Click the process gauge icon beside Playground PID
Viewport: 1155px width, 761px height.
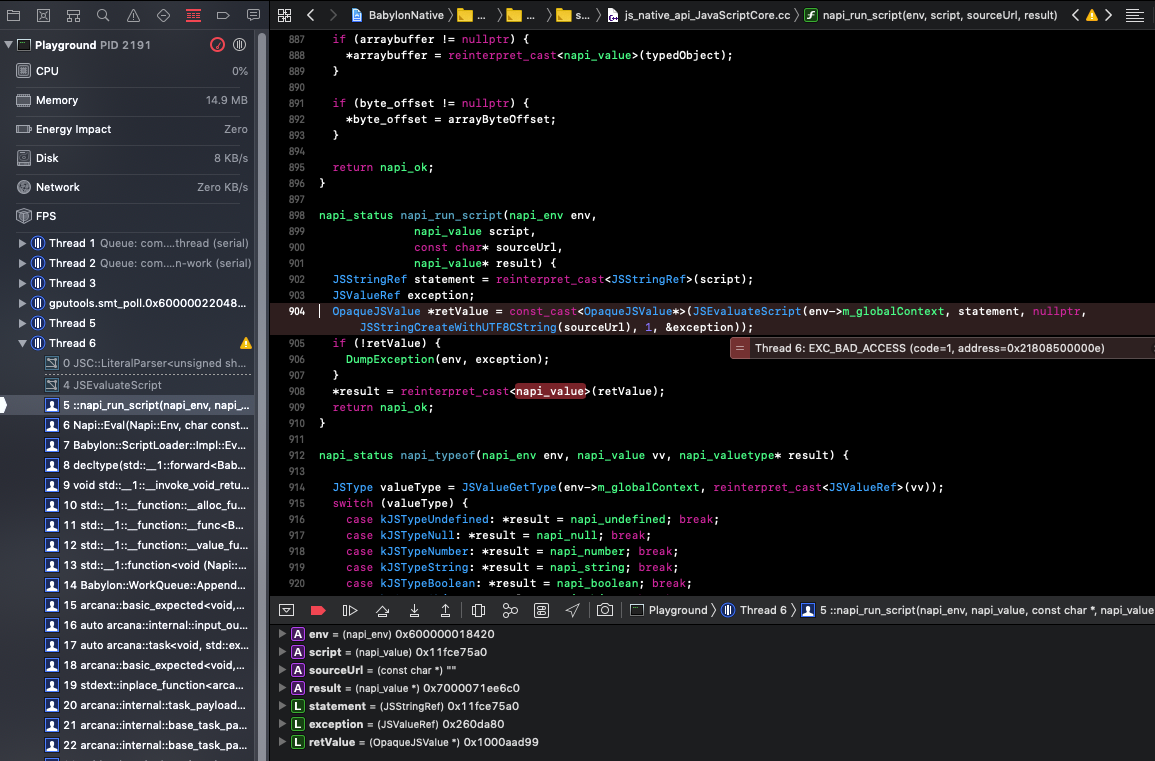(217, 45)
